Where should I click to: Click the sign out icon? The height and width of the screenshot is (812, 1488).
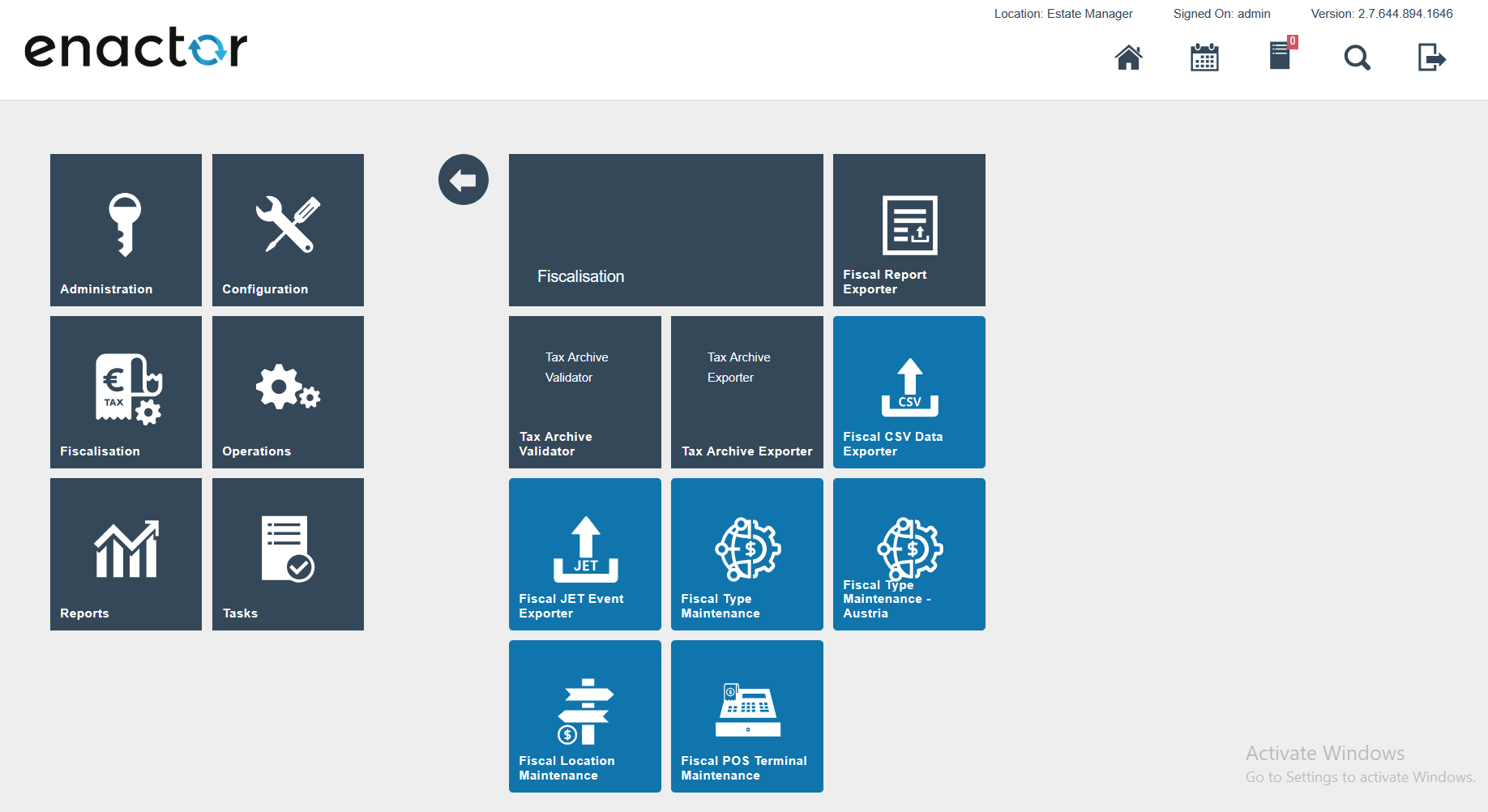(x=1431, y=58)
